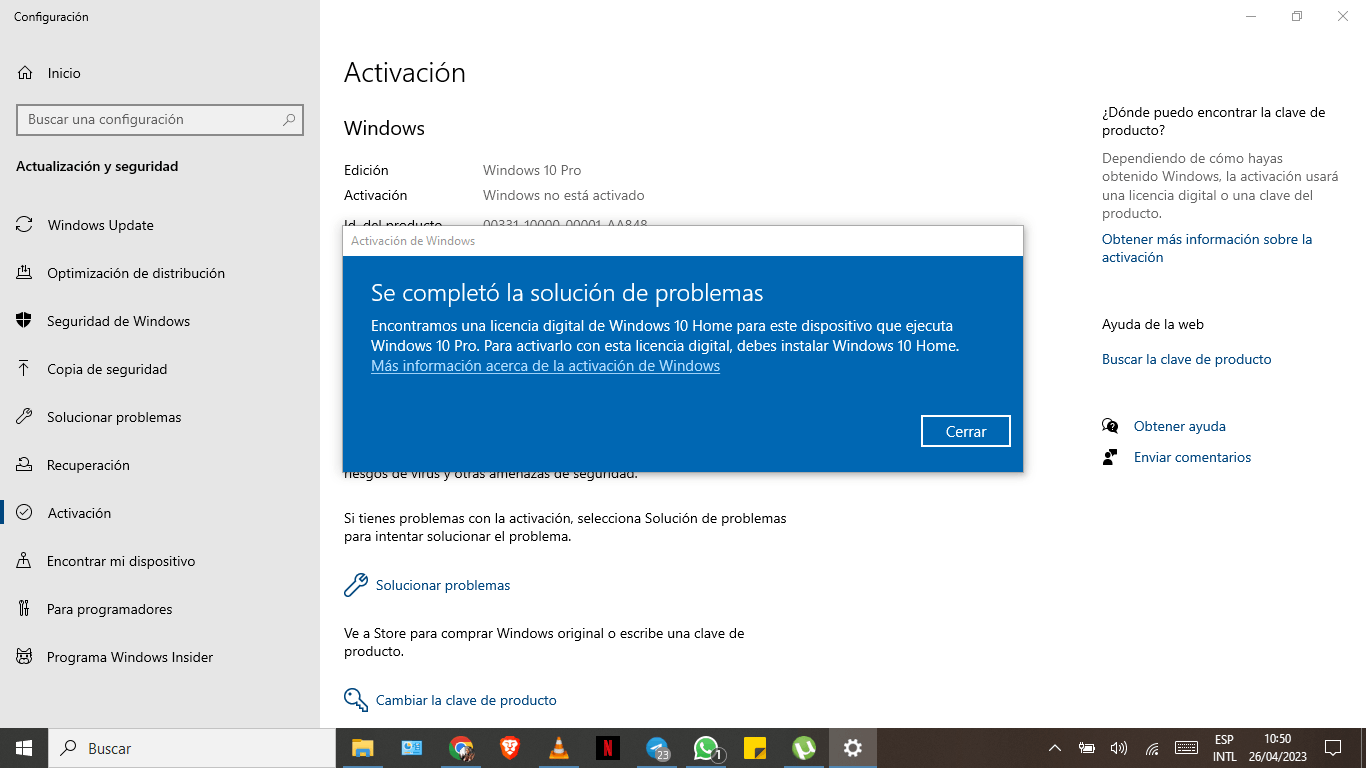Image resolution: width=1366 pixels, height=768 pixels.
Task: Open Google Chrome from taskbar
Action: coord(460,748)
